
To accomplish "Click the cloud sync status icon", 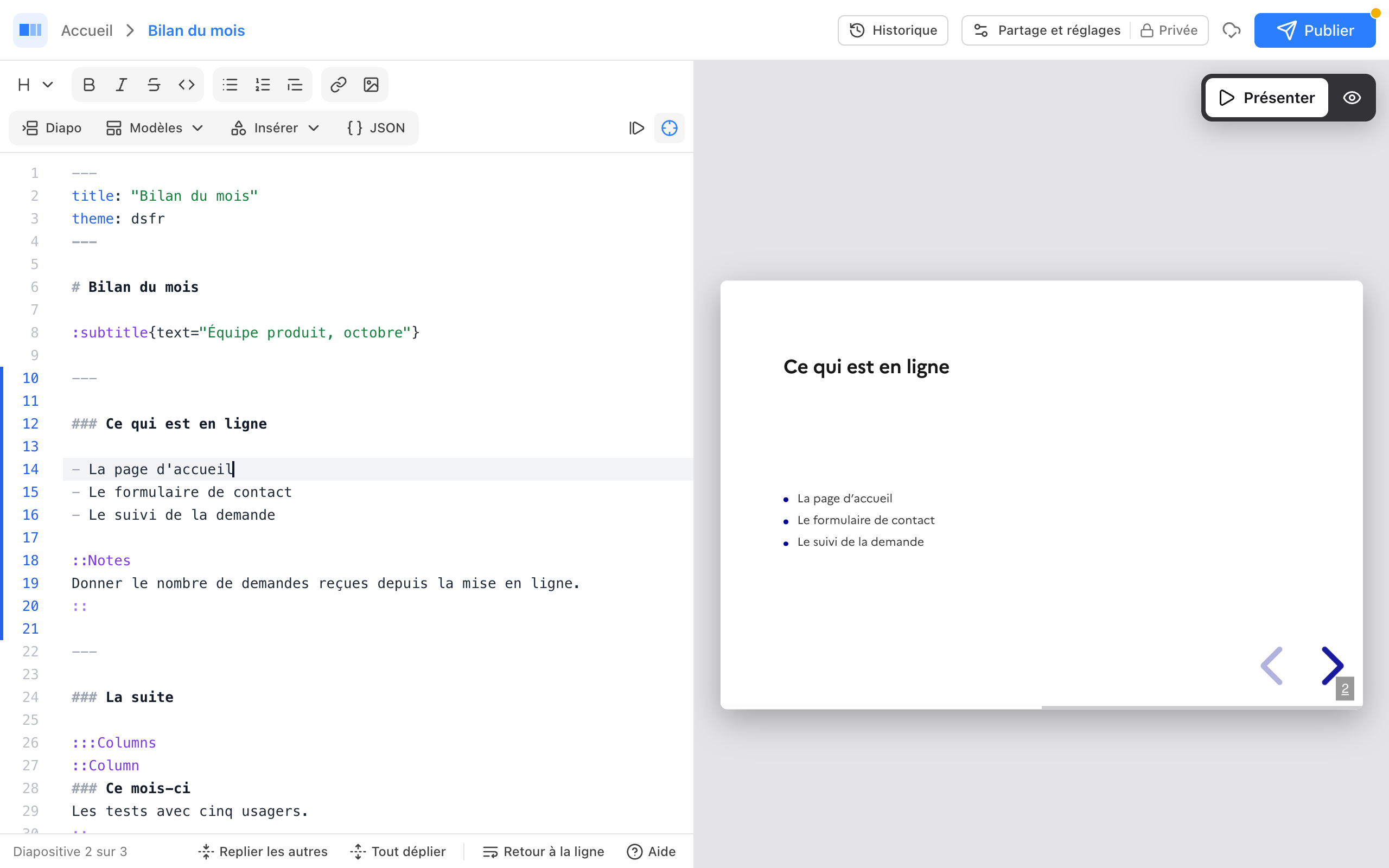I will click(x=1231, y=30).
